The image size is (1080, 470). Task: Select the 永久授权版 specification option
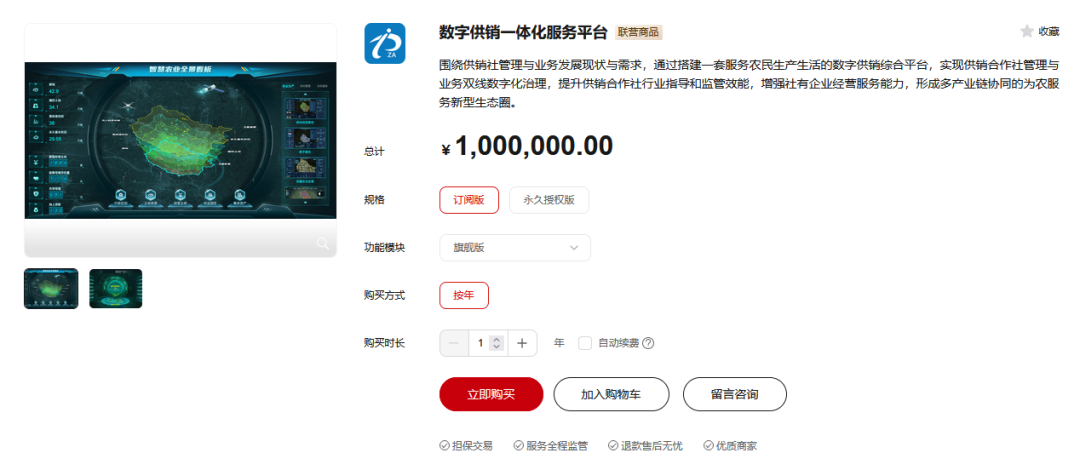(549, 200)
